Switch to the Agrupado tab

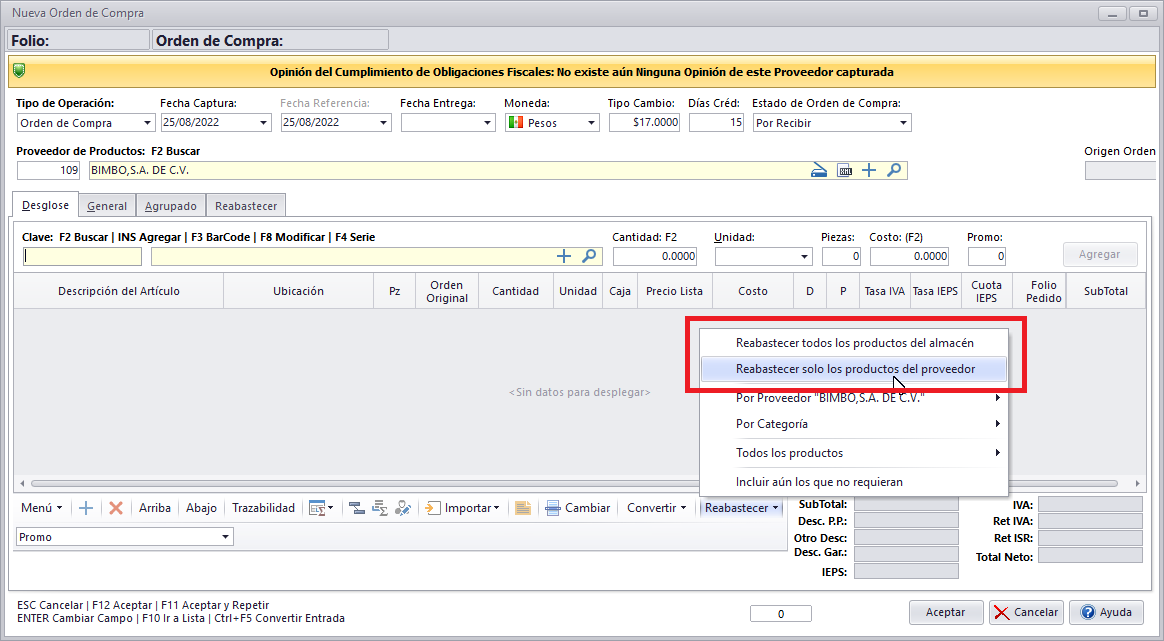coord(170,206)
